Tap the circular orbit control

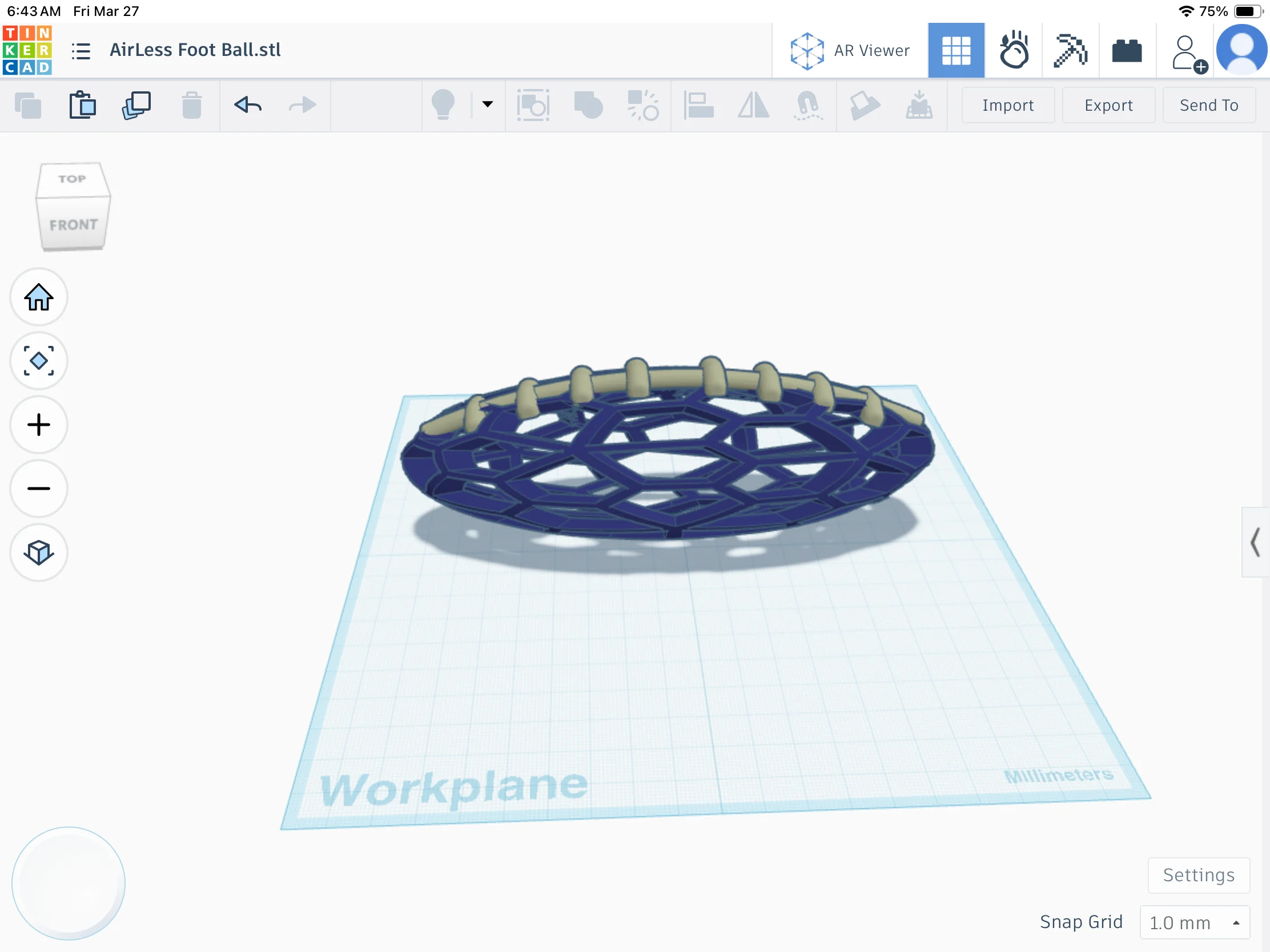tap(69, 882)
